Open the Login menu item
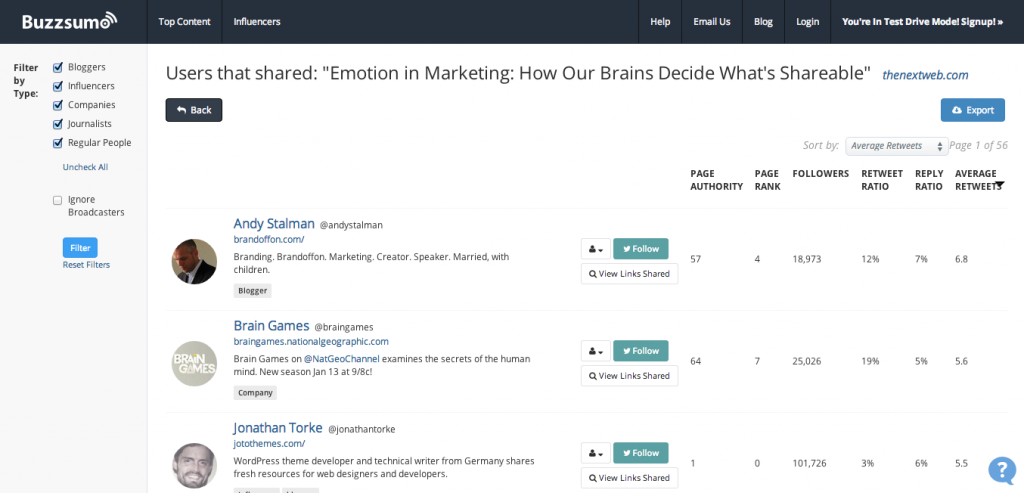Screen dimensions: 1024x493 coord(807,22)
